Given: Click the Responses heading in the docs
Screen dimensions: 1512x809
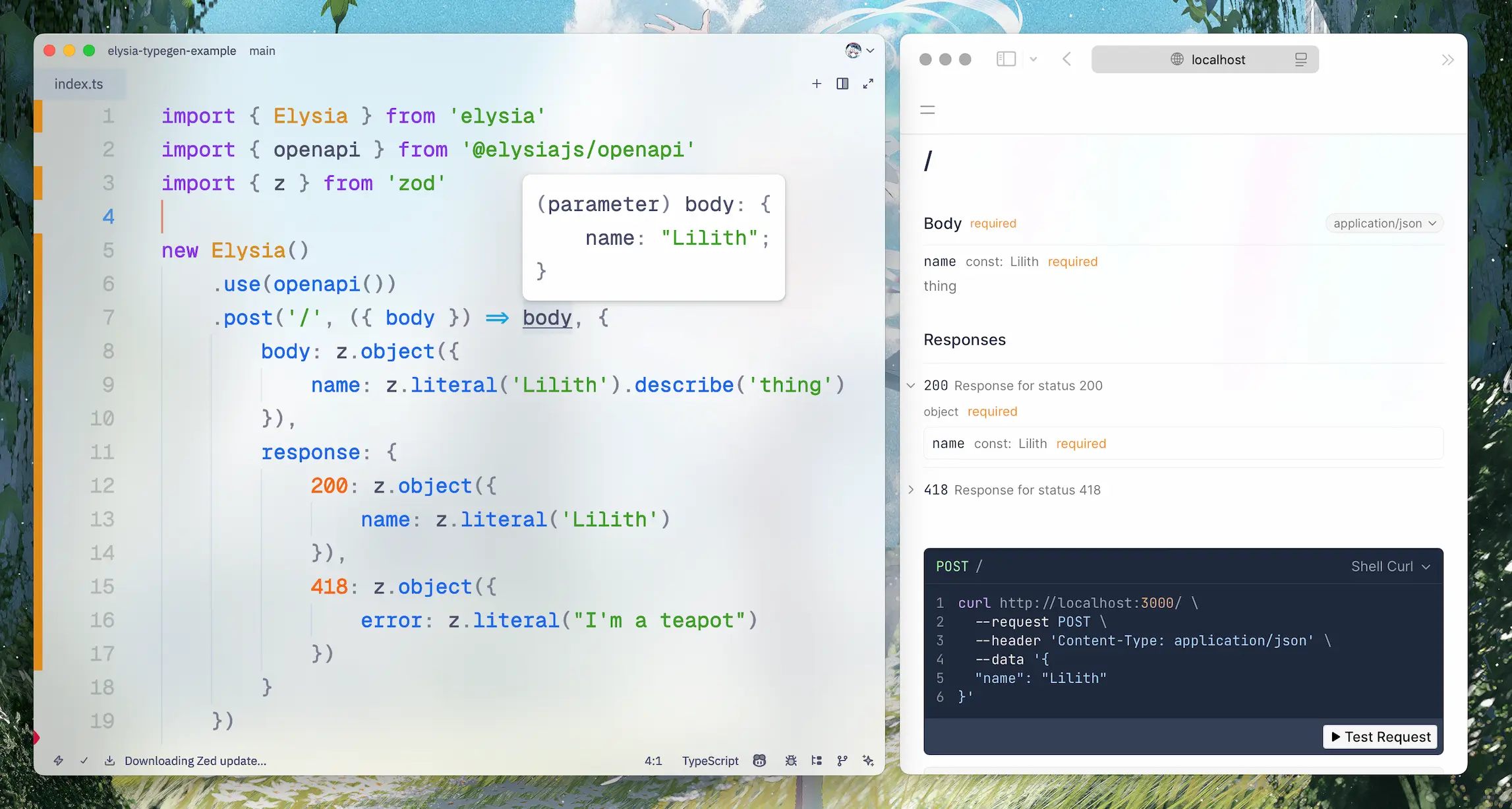Looking at the screenshot, I should [964, 340].
